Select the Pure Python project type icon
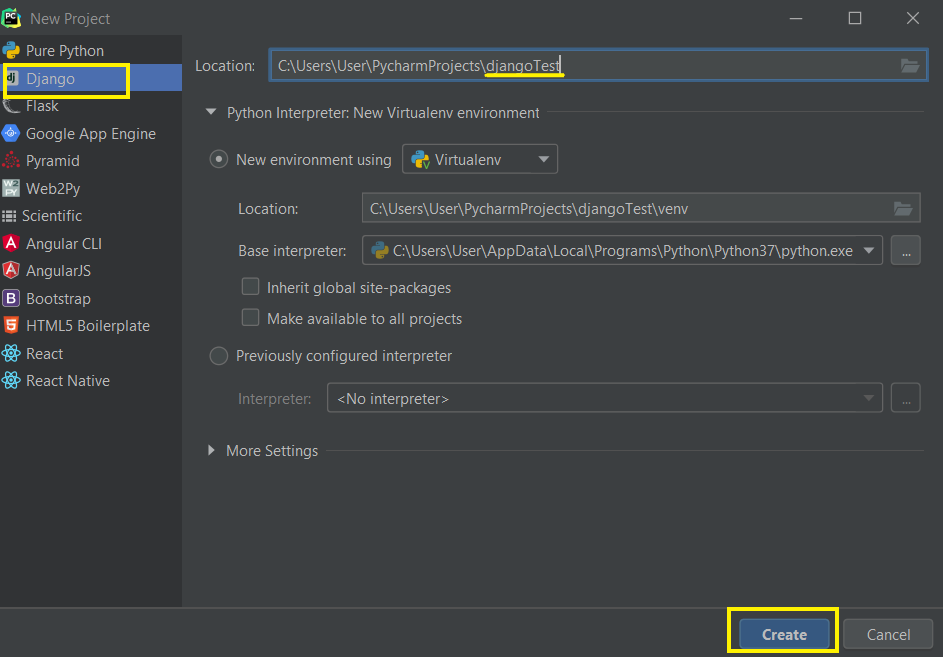The height and width of the screenshot is (657, 943). click(11, 51)
